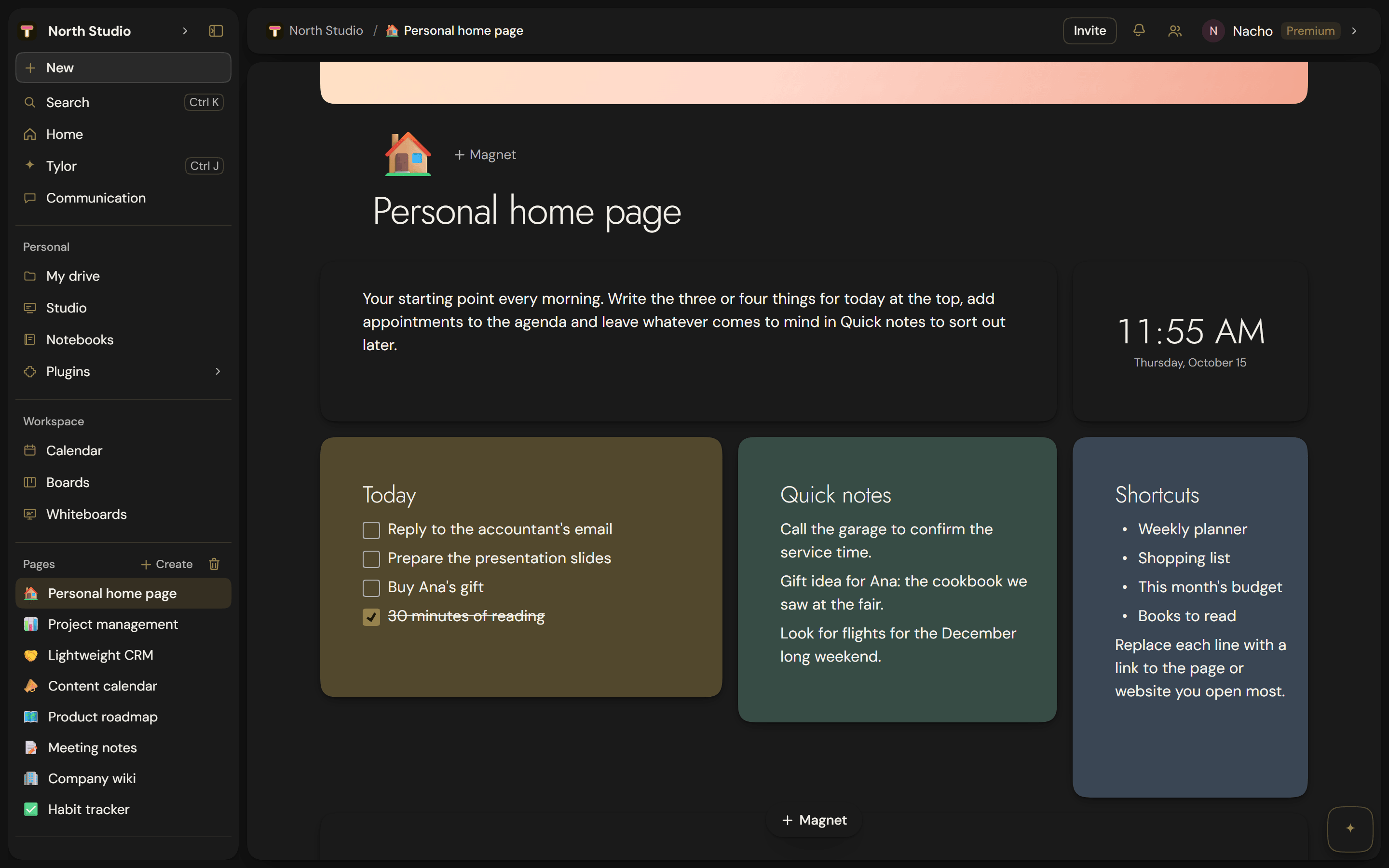Open members people icon
The height and width of the screenshot is (868, 1389).
1174,31
